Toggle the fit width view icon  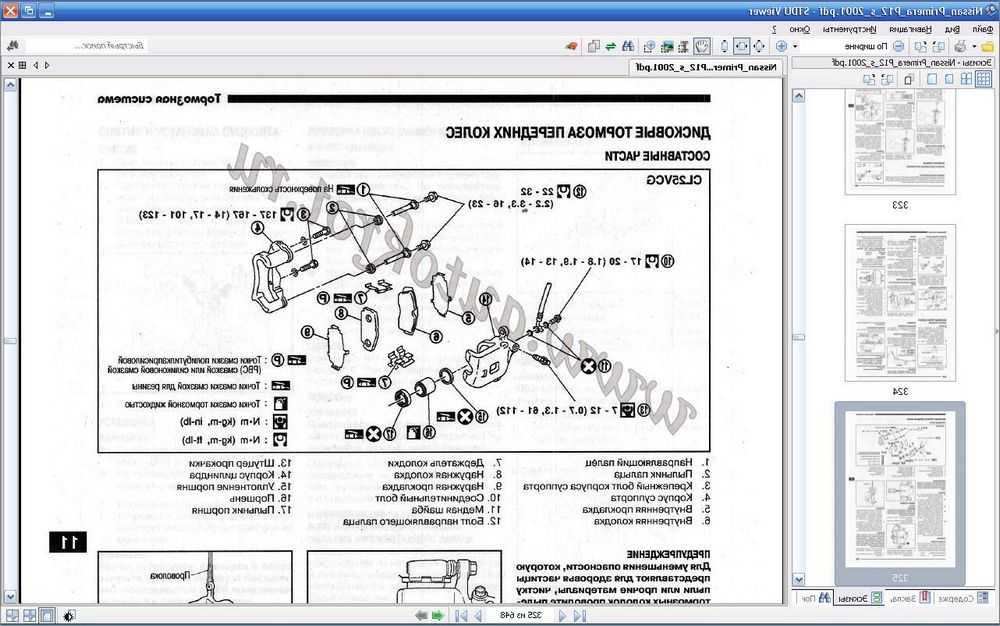click(741, 46)
